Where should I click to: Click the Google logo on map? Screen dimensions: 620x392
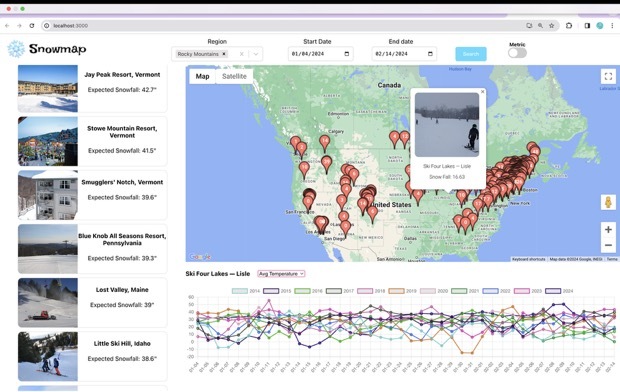pos(200,257)
